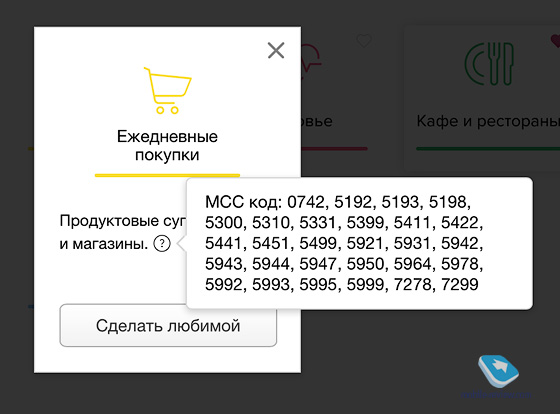Select the partially hidden health category label

pyautogui.click(x=317, y=121)
